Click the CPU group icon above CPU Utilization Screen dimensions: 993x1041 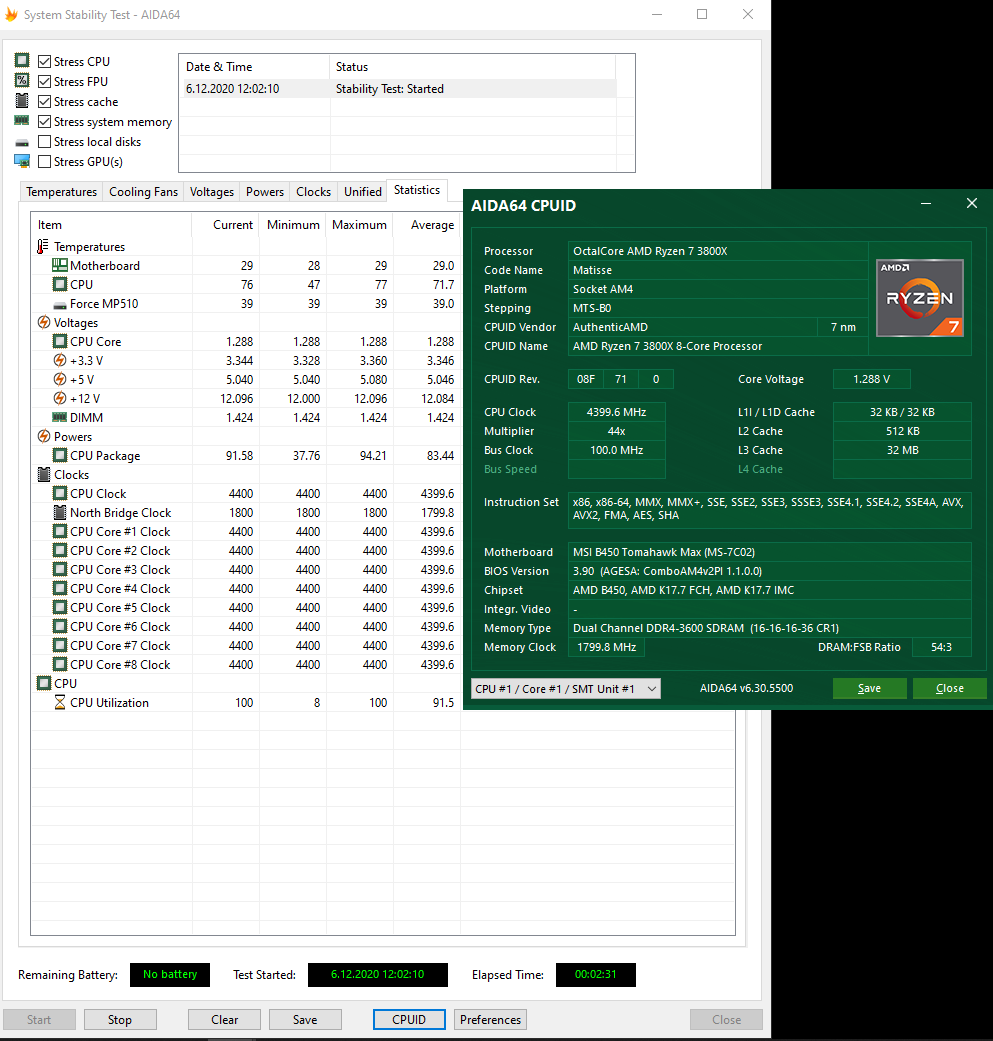point(44,683)
